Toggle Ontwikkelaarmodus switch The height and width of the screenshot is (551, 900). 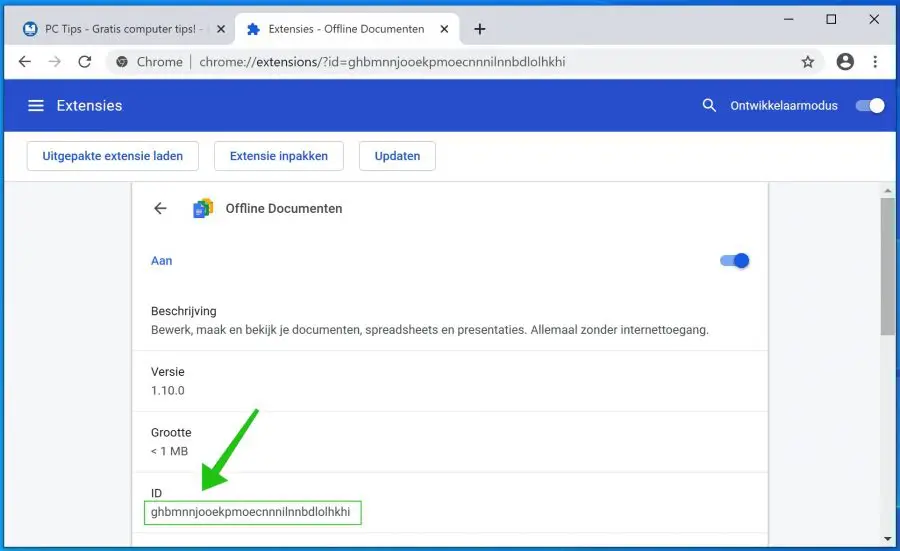pyautogui.click(x=870, y=106)
